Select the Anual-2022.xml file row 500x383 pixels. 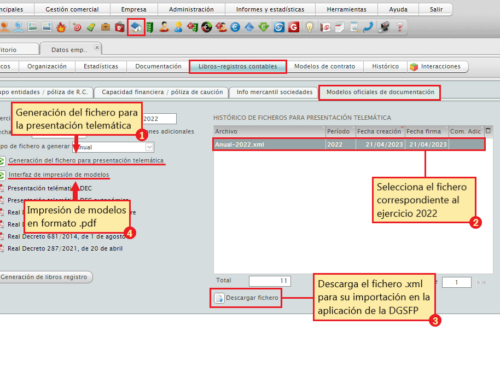349,144
